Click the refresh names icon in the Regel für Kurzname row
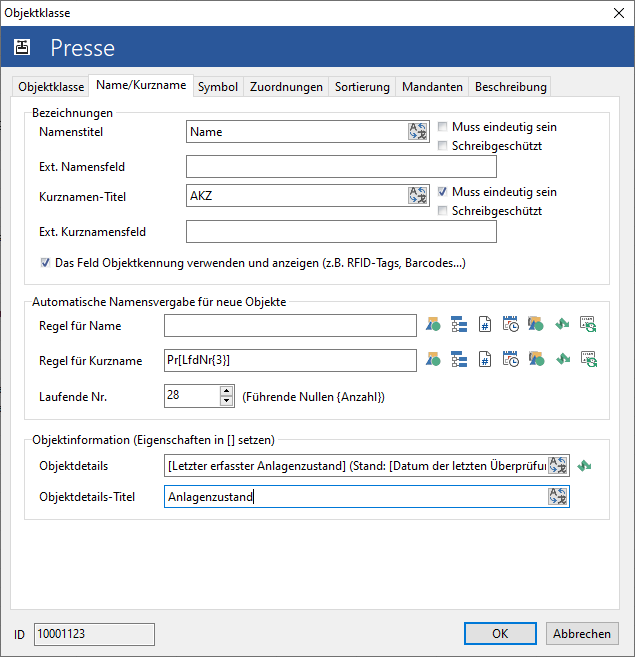Image resolution: width=635 pixels, height=657 pixels. coord(589,359)
